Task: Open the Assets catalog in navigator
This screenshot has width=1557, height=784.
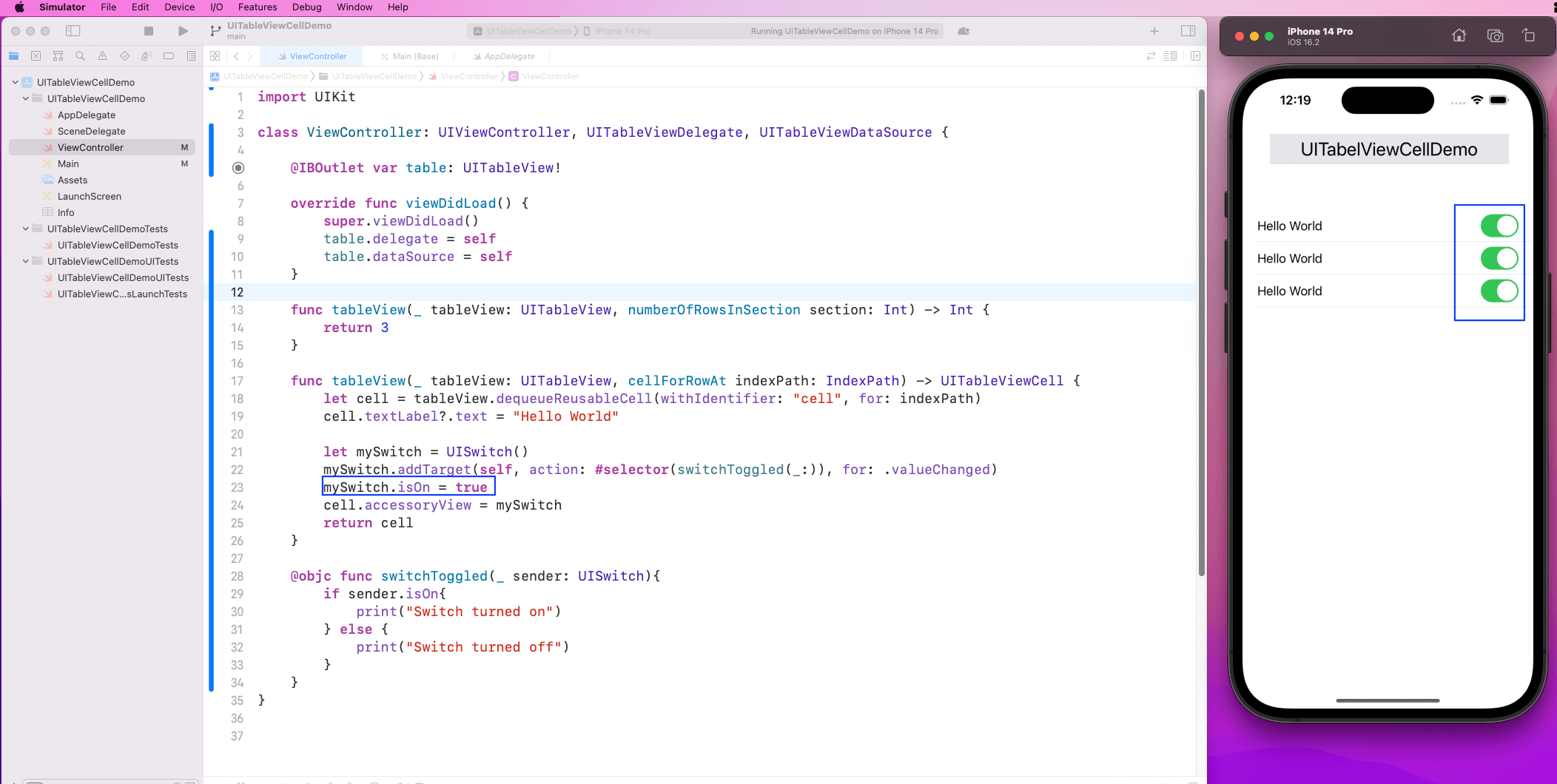Action: click(73, 180)
